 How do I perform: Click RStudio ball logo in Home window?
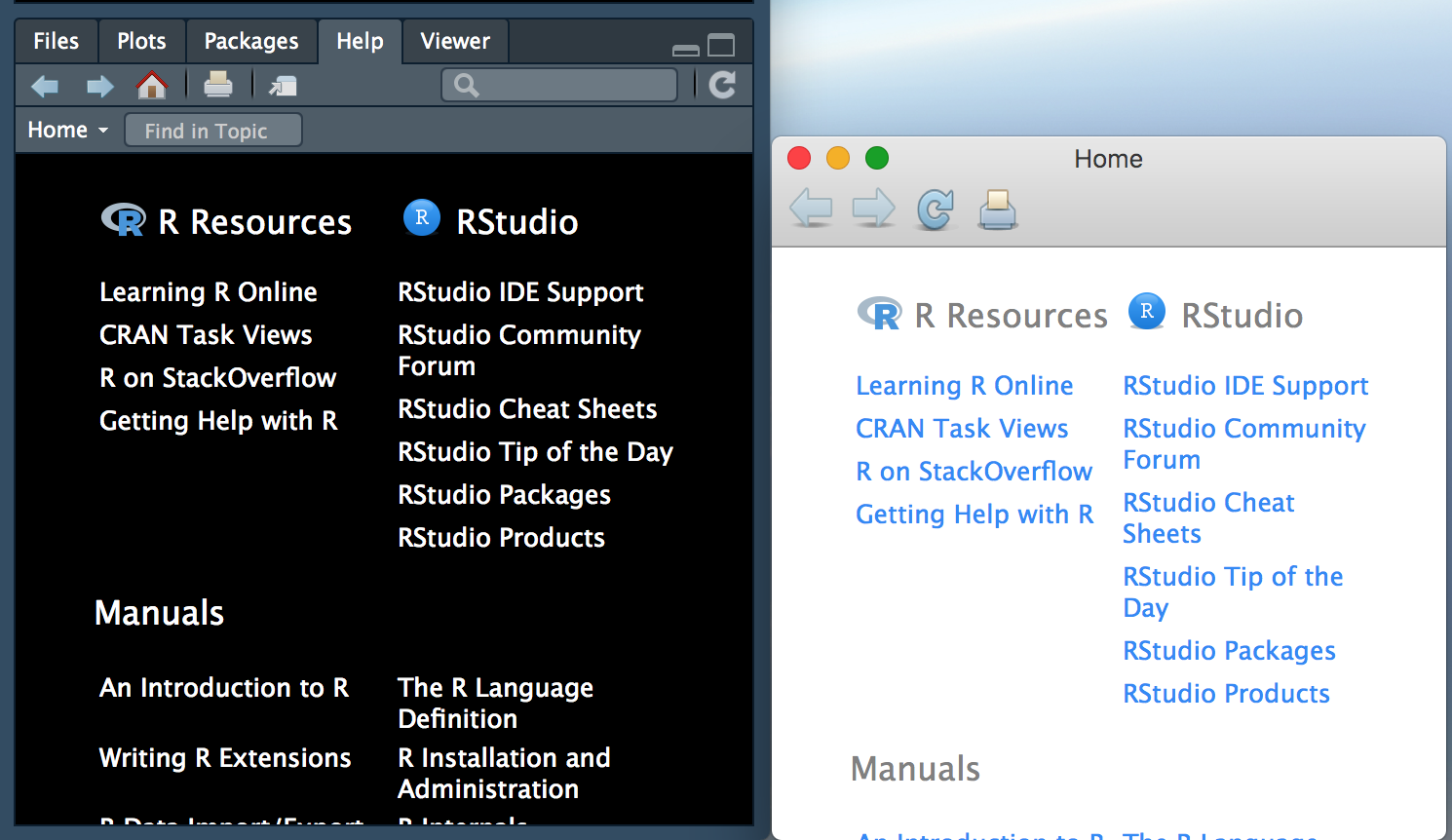(1147, 311)
